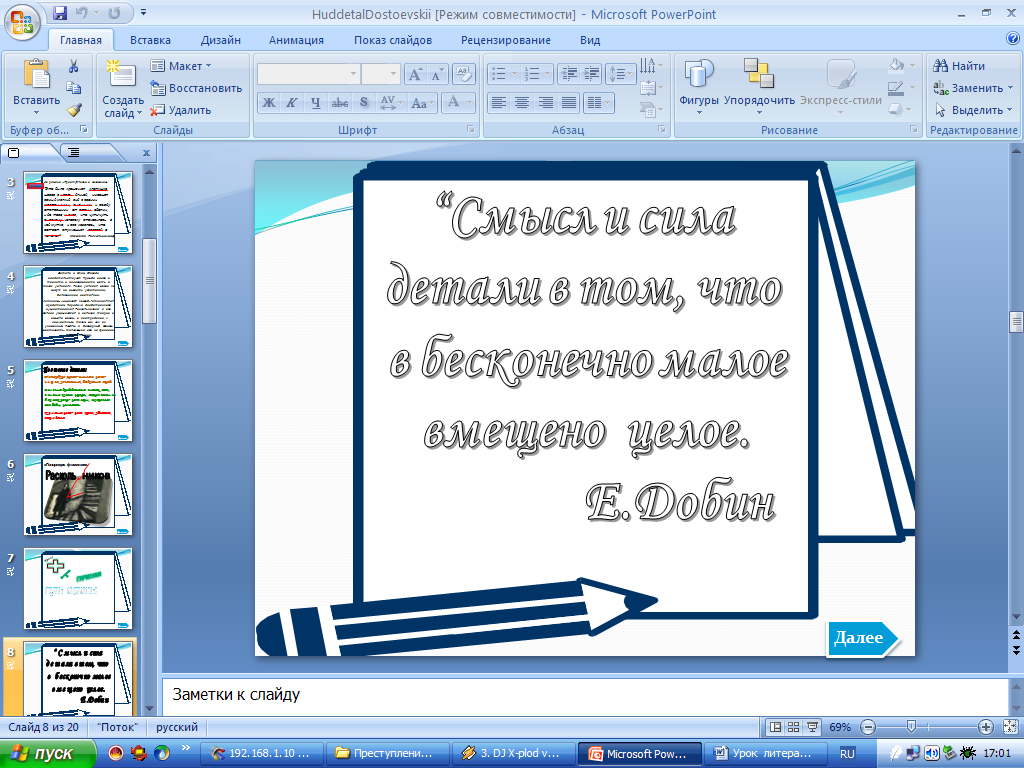Align text right
The width and height of the screenshot is (1024, 768).
[x=545, y=103]
